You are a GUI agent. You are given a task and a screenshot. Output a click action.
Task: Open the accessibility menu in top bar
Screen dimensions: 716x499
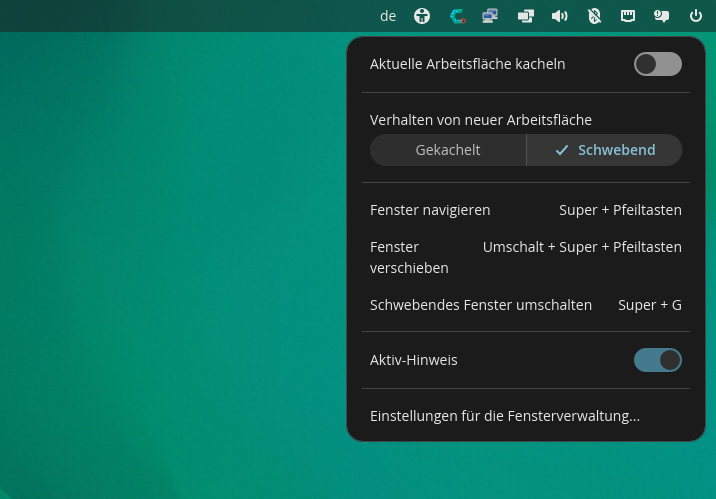(422, 16)
